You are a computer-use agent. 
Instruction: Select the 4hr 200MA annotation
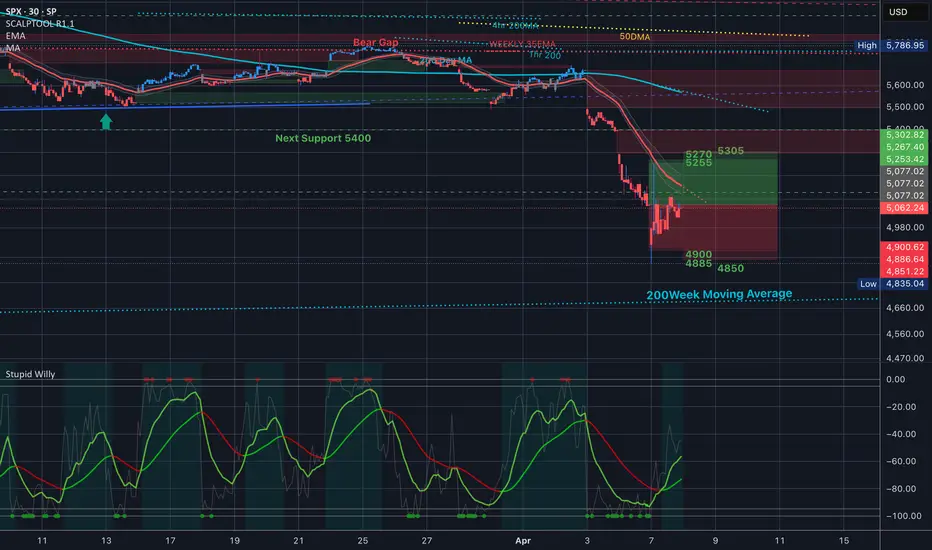[515, 26]
